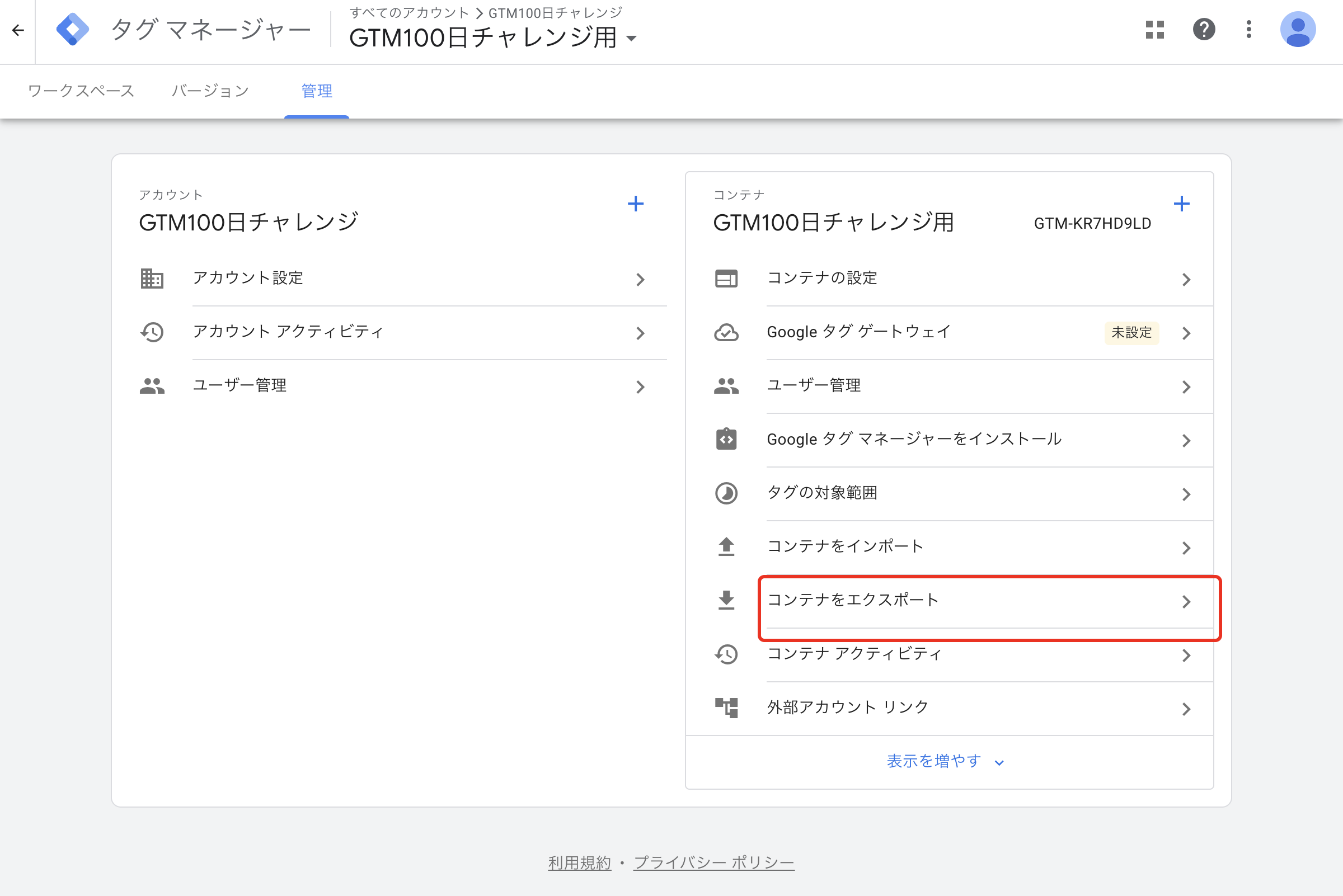
Task: Open アカウント アクティビティ
Action: 403,333
